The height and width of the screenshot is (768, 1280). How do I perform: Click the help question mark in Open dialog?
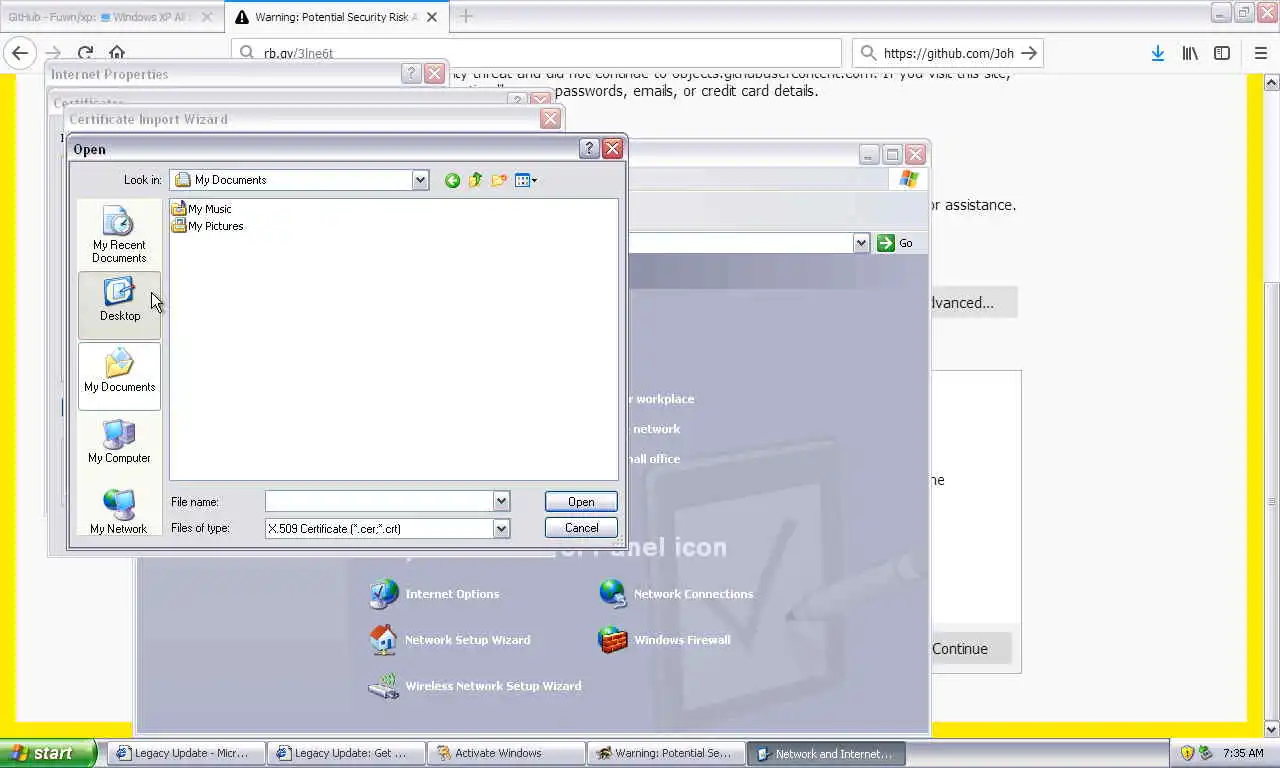pyautogui.click(x=589, y=149)
